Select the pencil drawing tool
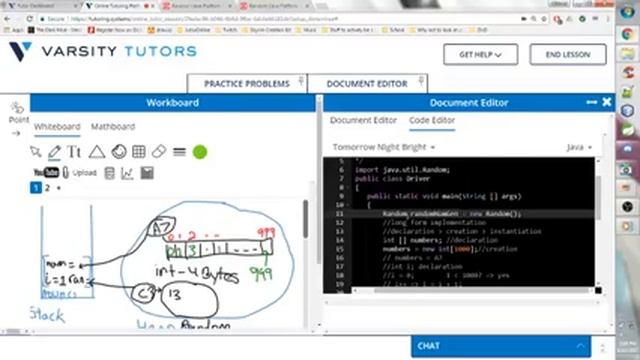This screenshot has height=360, width=640. pos(54,152)
